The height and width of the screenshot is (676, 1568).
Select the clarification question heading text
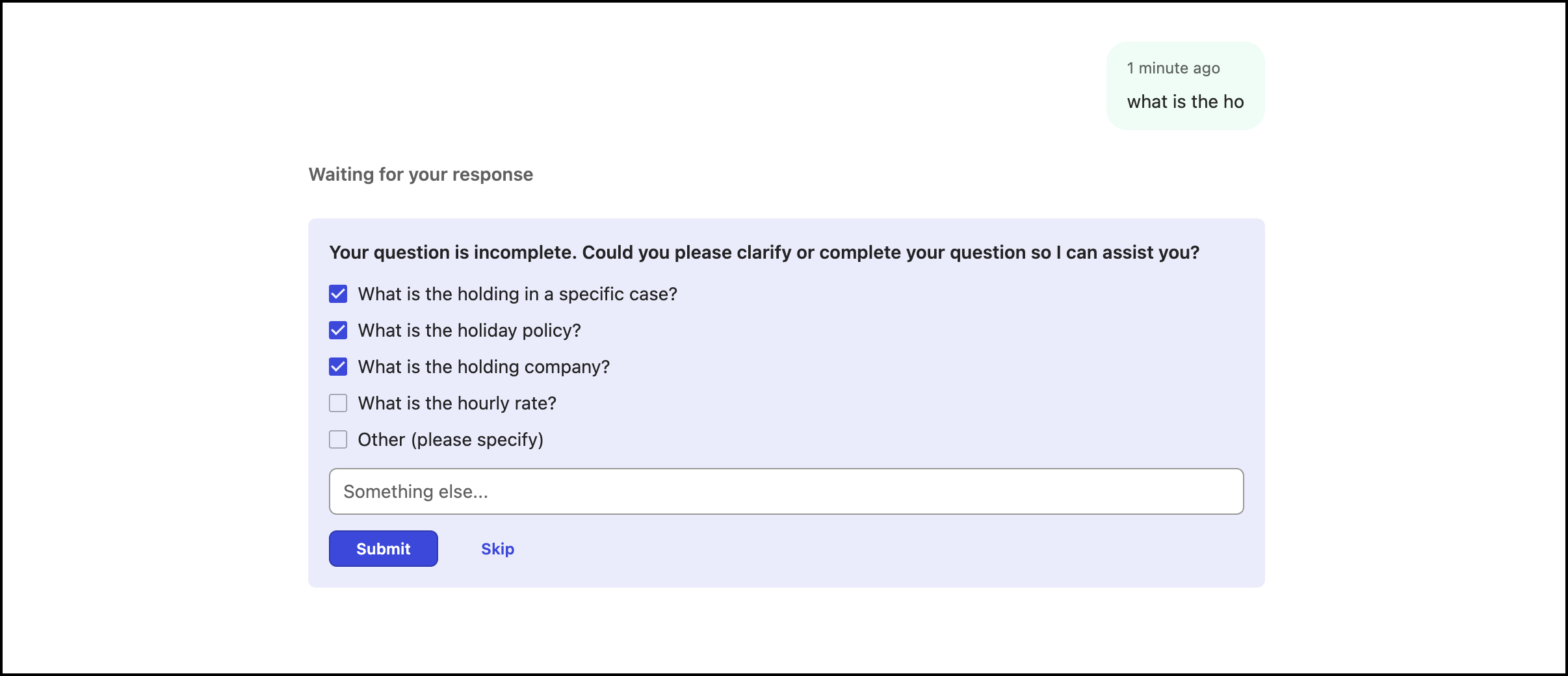[764, 253]
